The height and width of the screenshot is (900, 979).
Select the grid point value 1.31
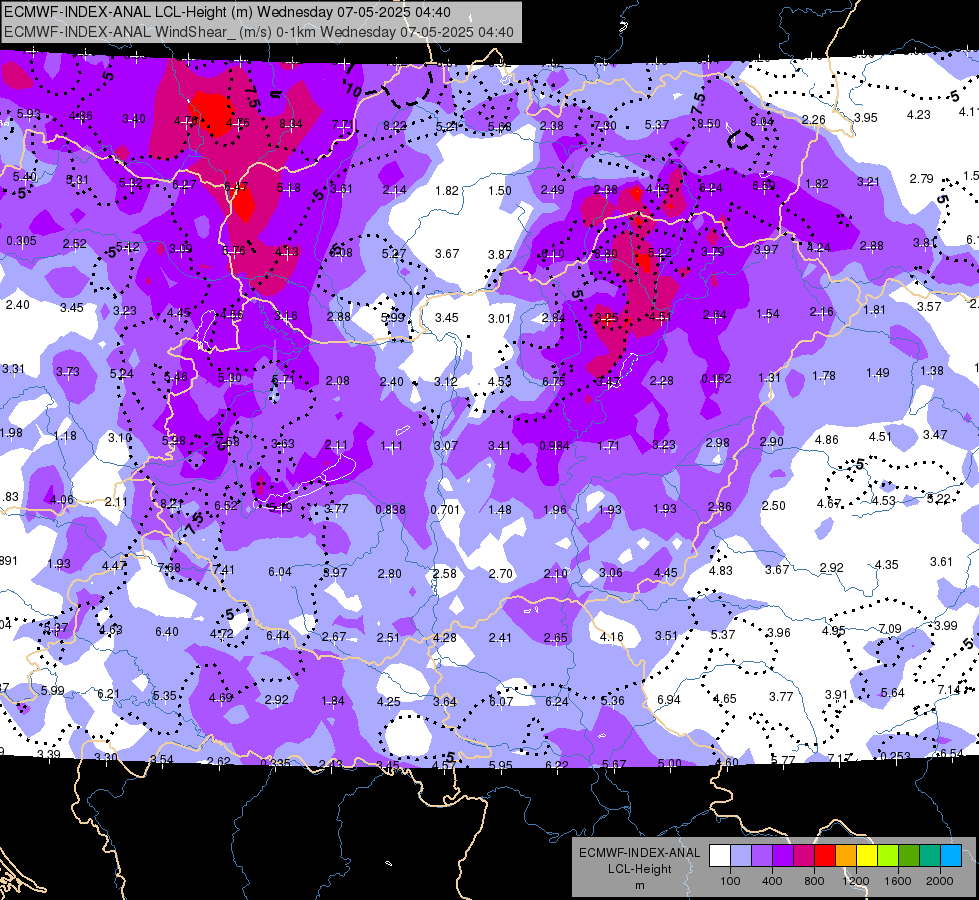coord(769,377)
